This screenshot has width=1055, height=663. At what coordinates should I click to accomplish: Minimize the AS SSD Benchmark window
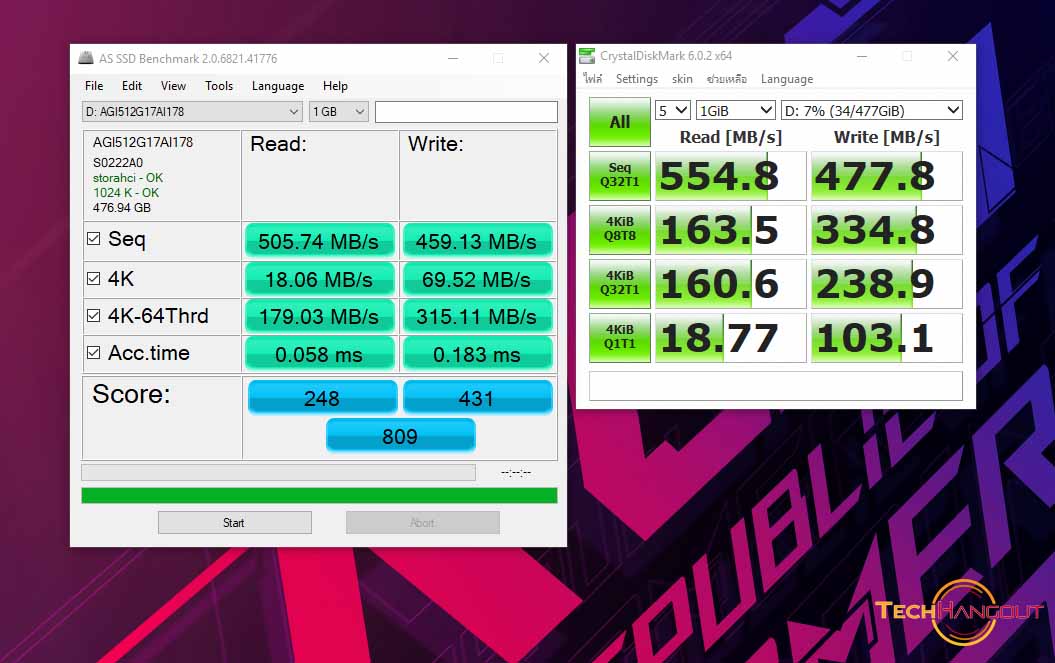[453, 59]
